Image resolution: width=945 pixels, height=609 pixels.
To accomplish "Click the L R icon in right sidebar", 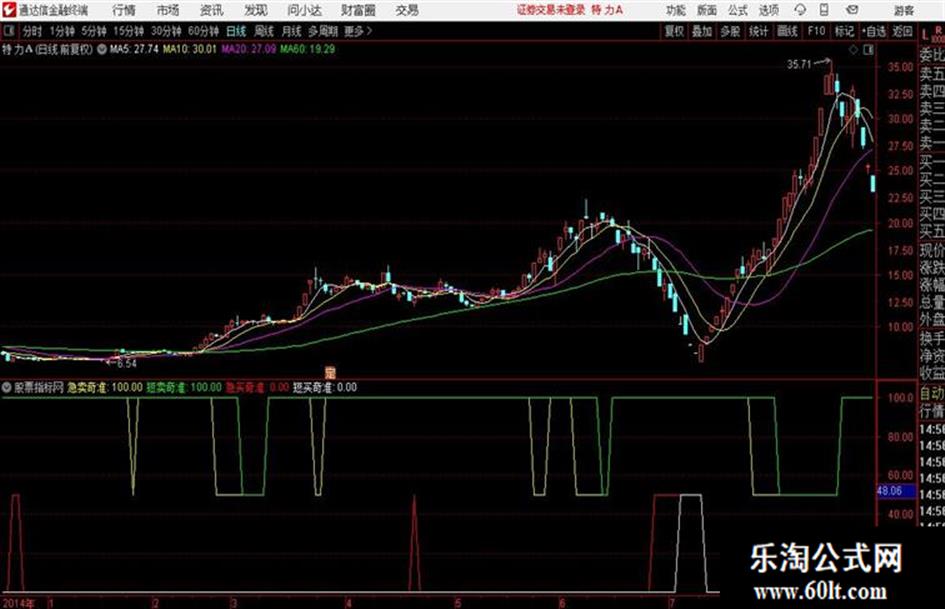I will [933, 34].
